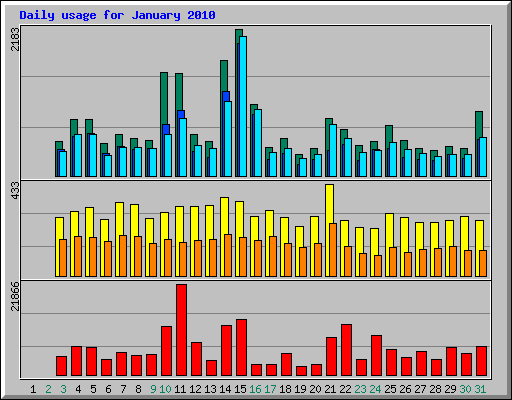Click day label 27 on the x-axis
This screenshot has width=512, height=400.
click(420, 389)
